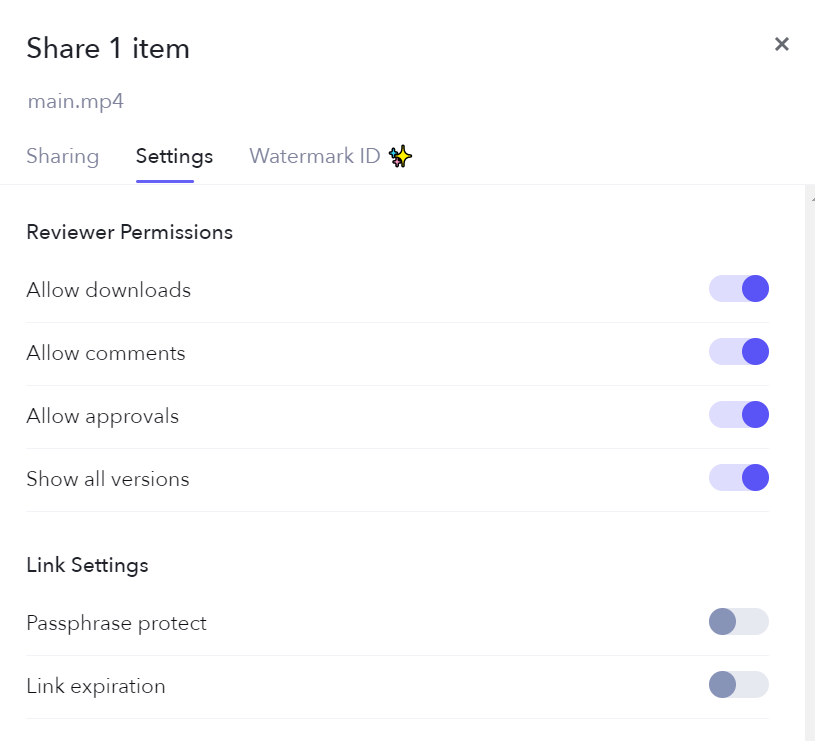815x741 pixels.
Task: Click the settings panel vertical scrollbar
Action: (810, 450)
